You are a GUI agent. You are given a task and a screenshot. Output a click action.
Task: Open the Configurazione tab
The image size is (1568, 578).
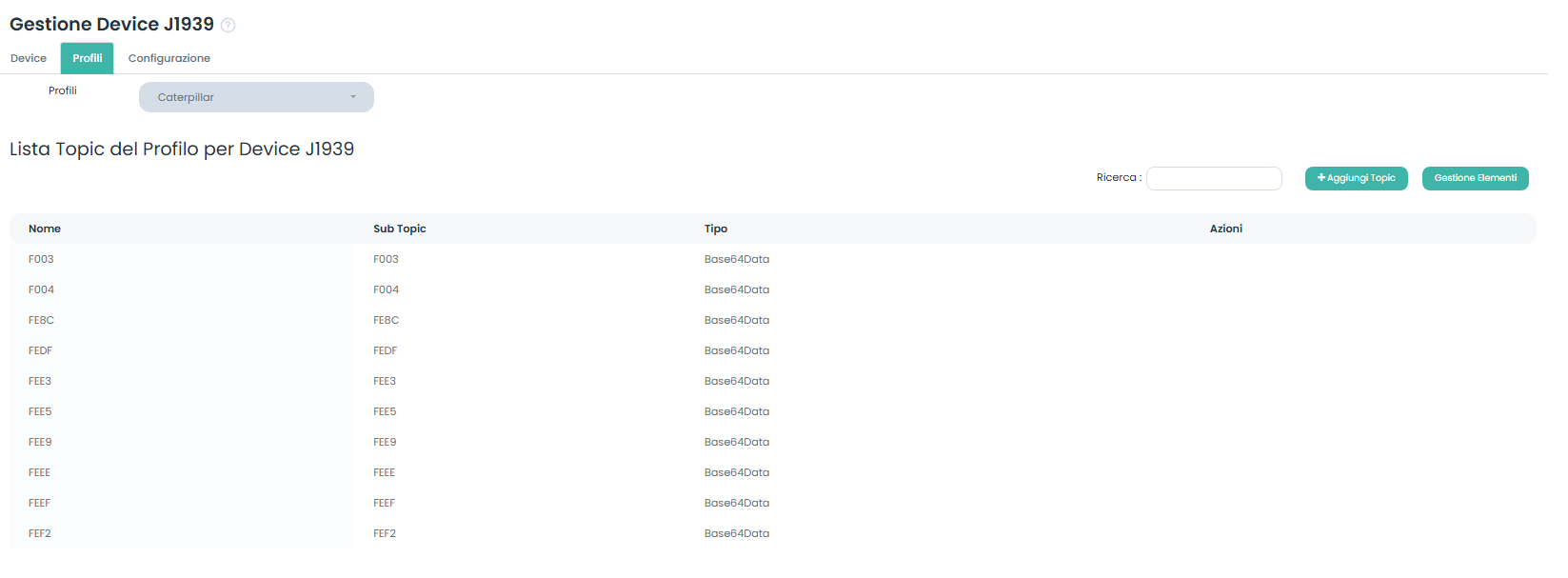[x=169, y=58]
